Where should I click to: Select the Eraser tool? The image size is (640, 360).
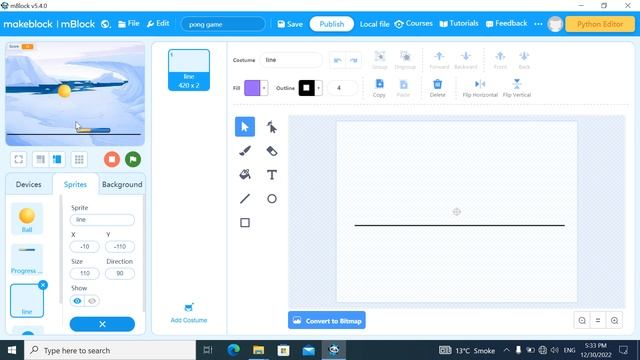click(271, 151)
